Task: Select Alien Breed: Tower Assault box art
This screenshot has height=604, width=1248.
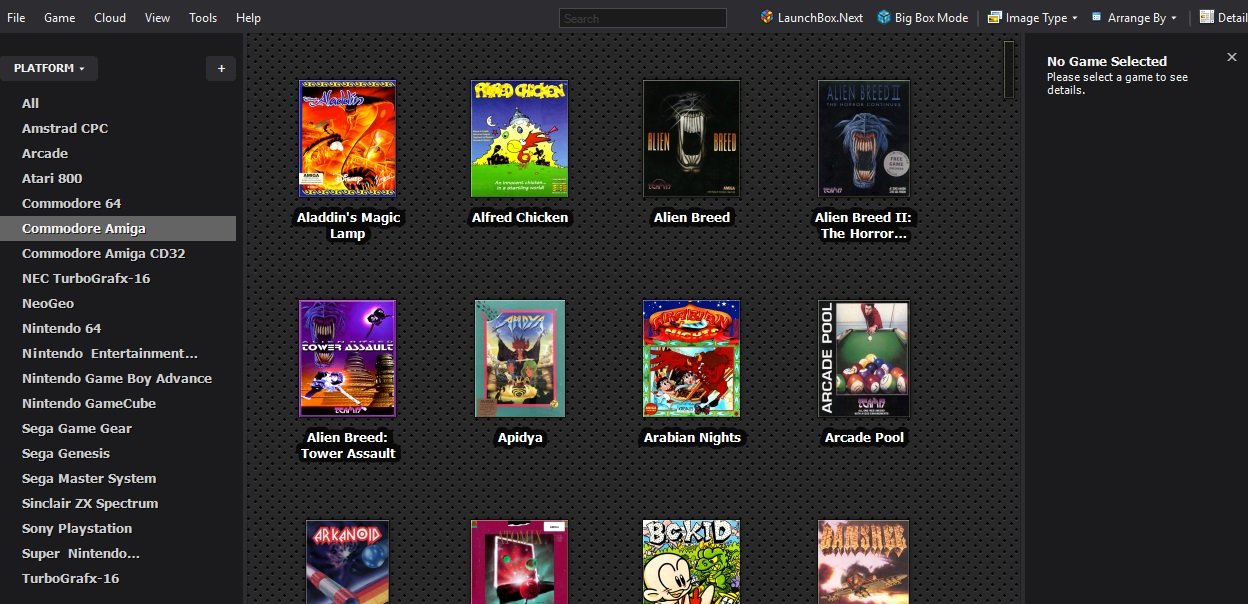Action: coord(348,359)
